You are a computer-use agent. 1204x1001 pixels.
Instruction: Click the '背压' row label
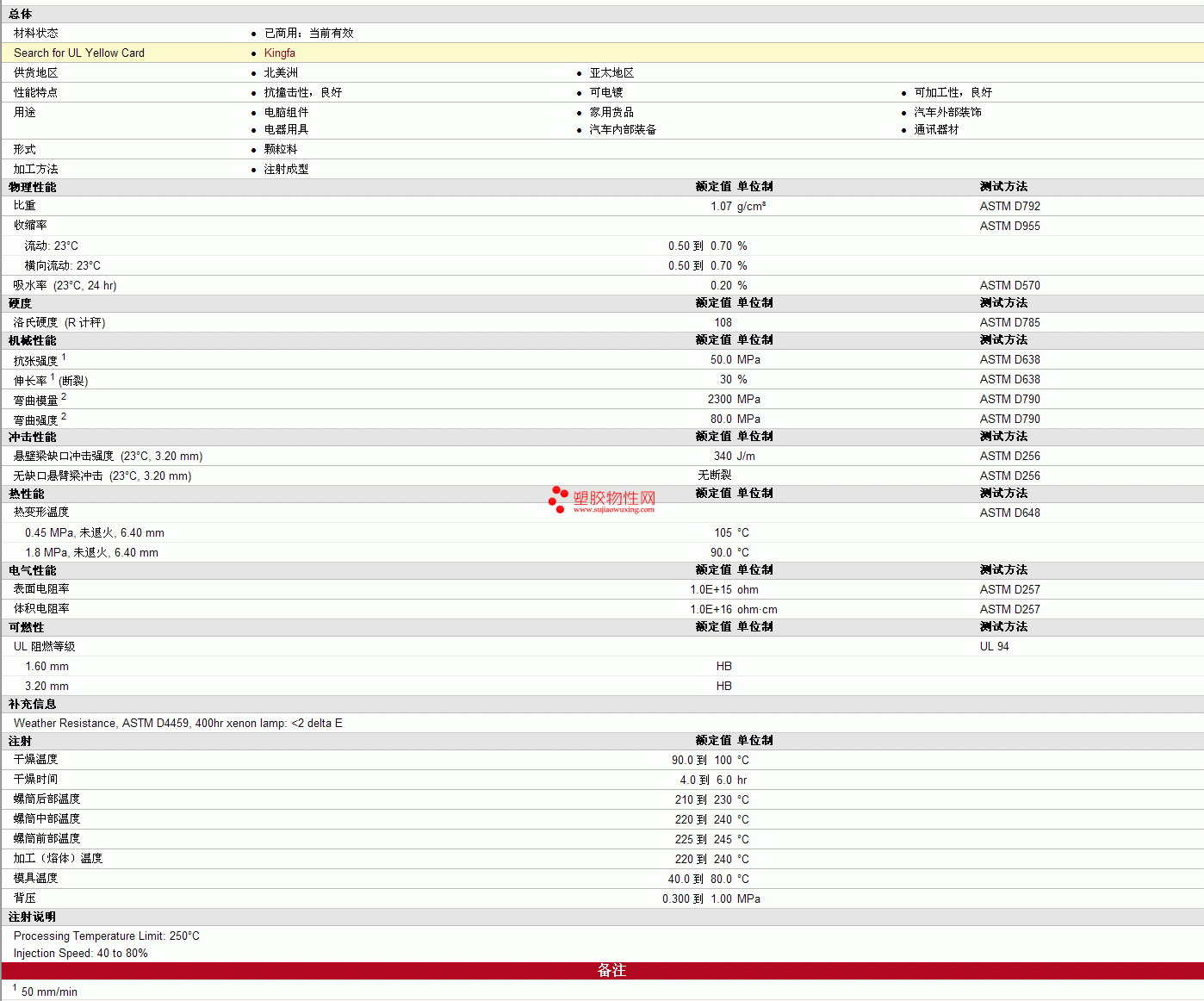[x=25, y=898]
